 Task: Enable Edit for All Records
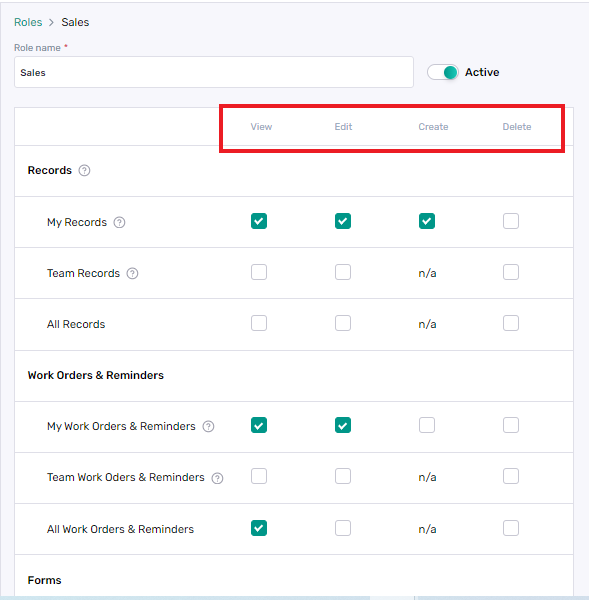[343, 323]
